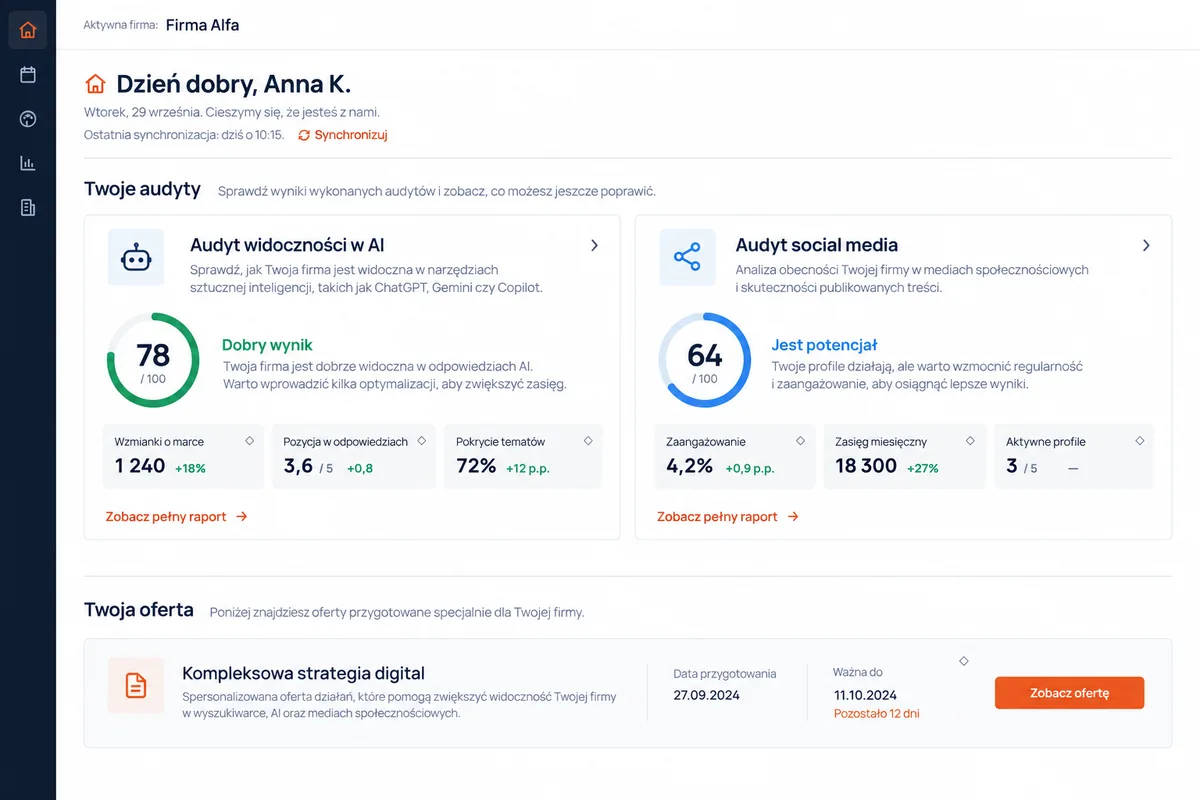
Task: Click the 18 300 monthly reach value
Action: 866,465
